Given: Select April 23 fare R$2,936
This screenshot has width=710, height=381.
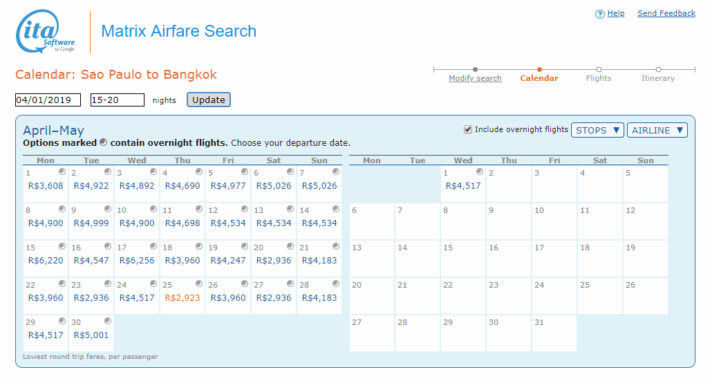Looking at the screenshot, I should coord(91,298).
